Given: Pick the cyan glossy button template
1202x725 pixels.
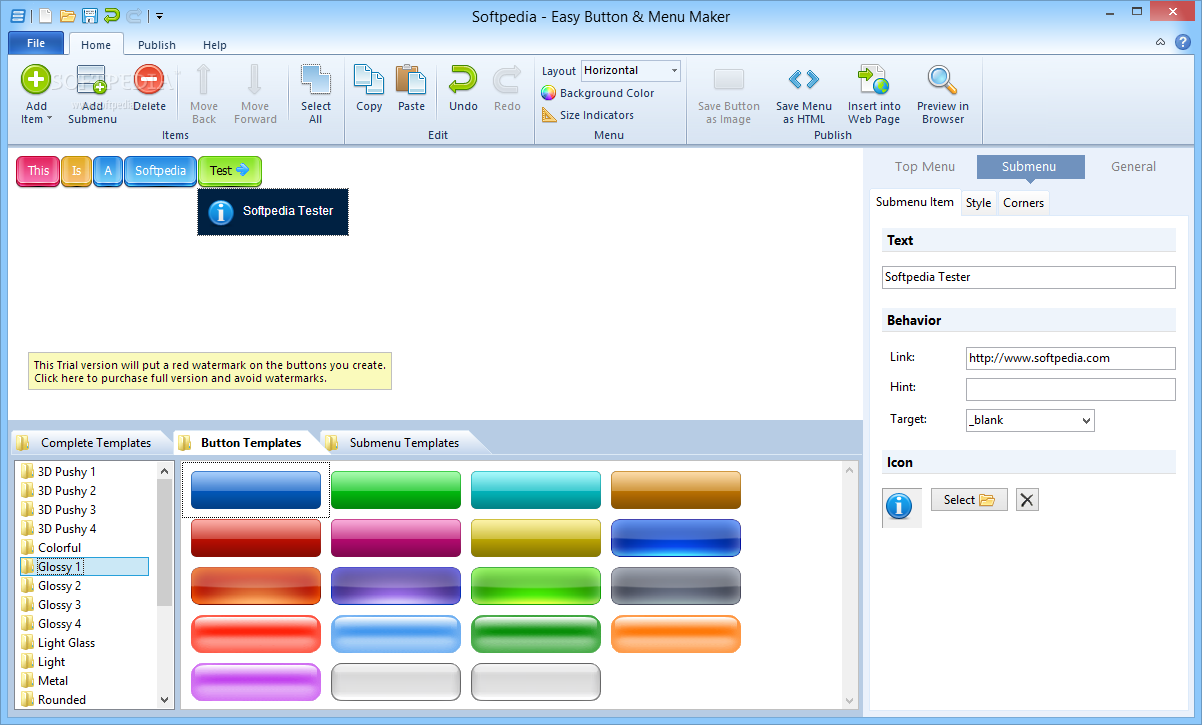Looking at the screenshot, I should (536, 490).
